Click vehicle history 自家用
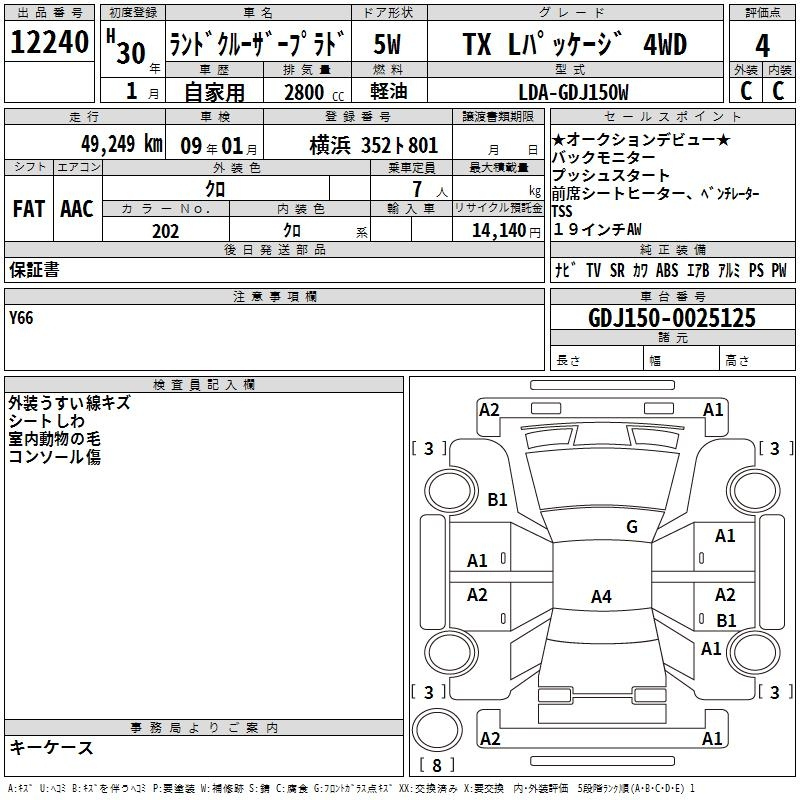The image size is (800, 800). coord(214,92)
